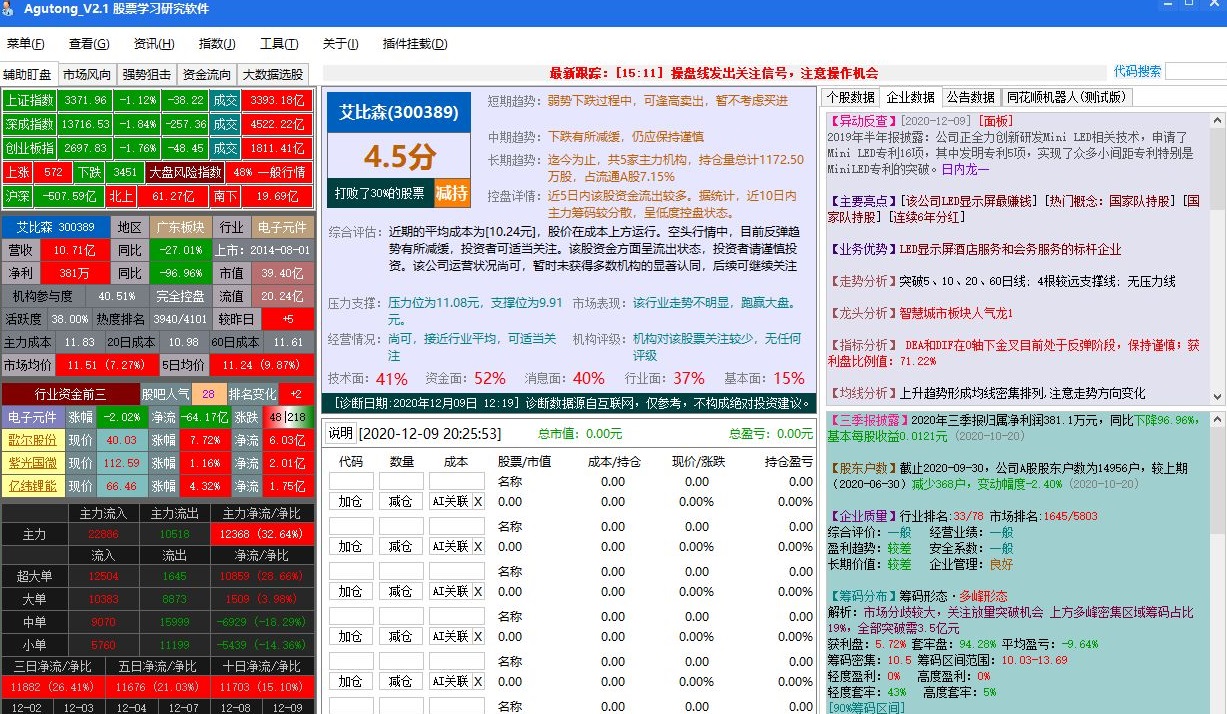The height and width of the screenshot is (714, 1227).
Task: Click X beside AI关联 in first holding row
Action: coord(477,502)
